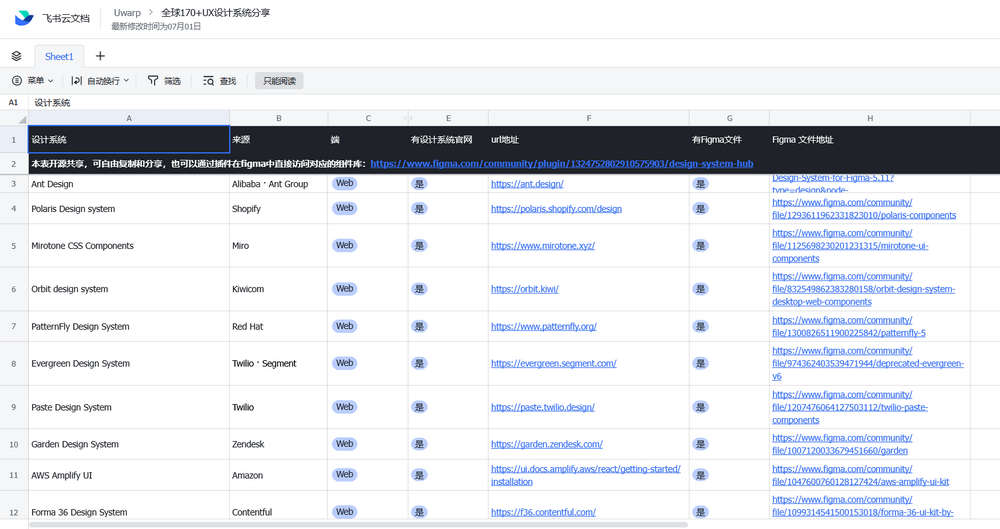Image resolution: width=1000 pixels, height=529 pixels.
Task: Click the hidden column D indicator
Action: click(408, 118)
